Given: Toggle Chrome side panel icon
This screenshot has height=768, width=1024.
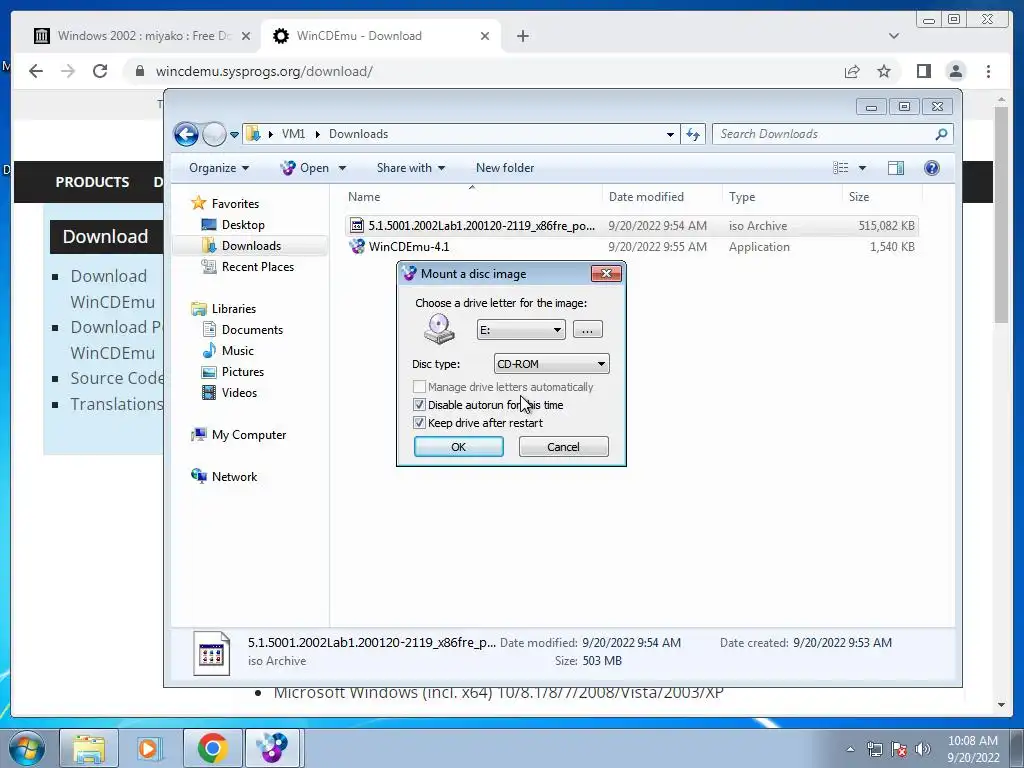Looking at the screenshot, I should (923, 71).
